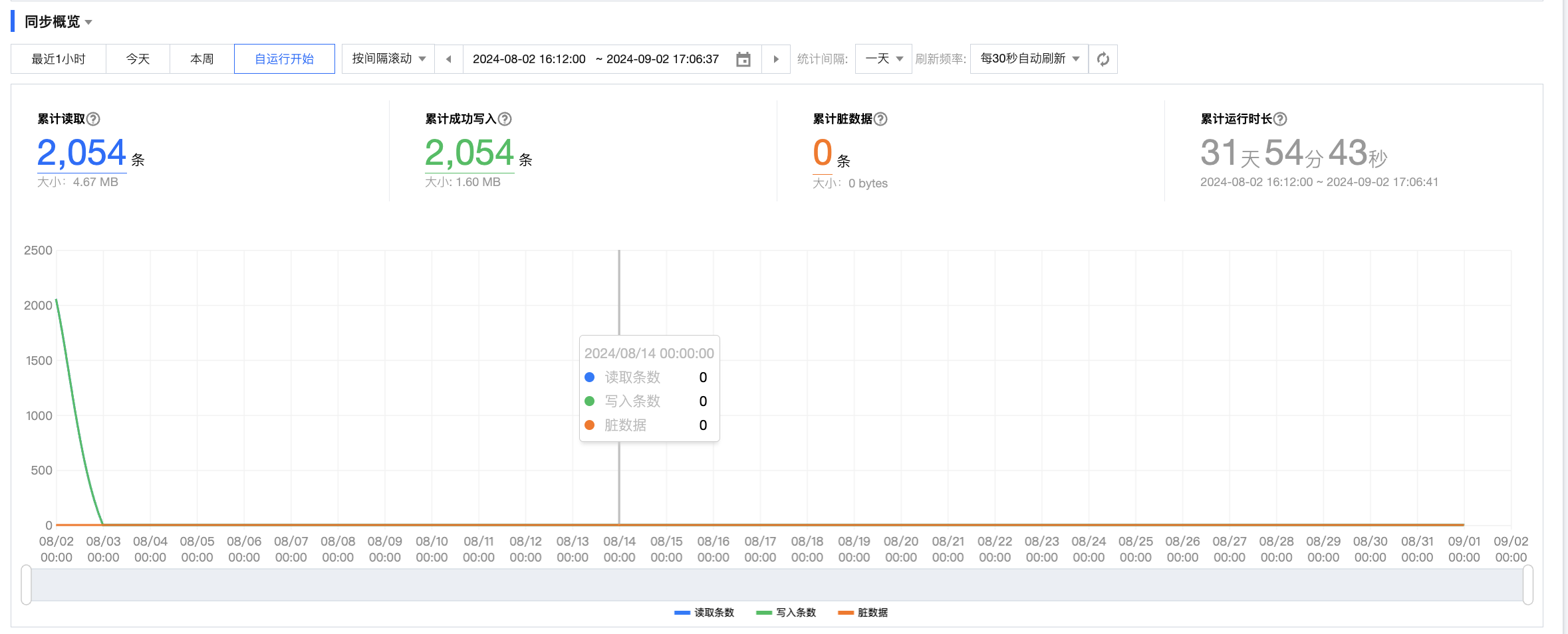Go to previous time interval arrow
This screenshot has height=634, width=1568.
449,59
